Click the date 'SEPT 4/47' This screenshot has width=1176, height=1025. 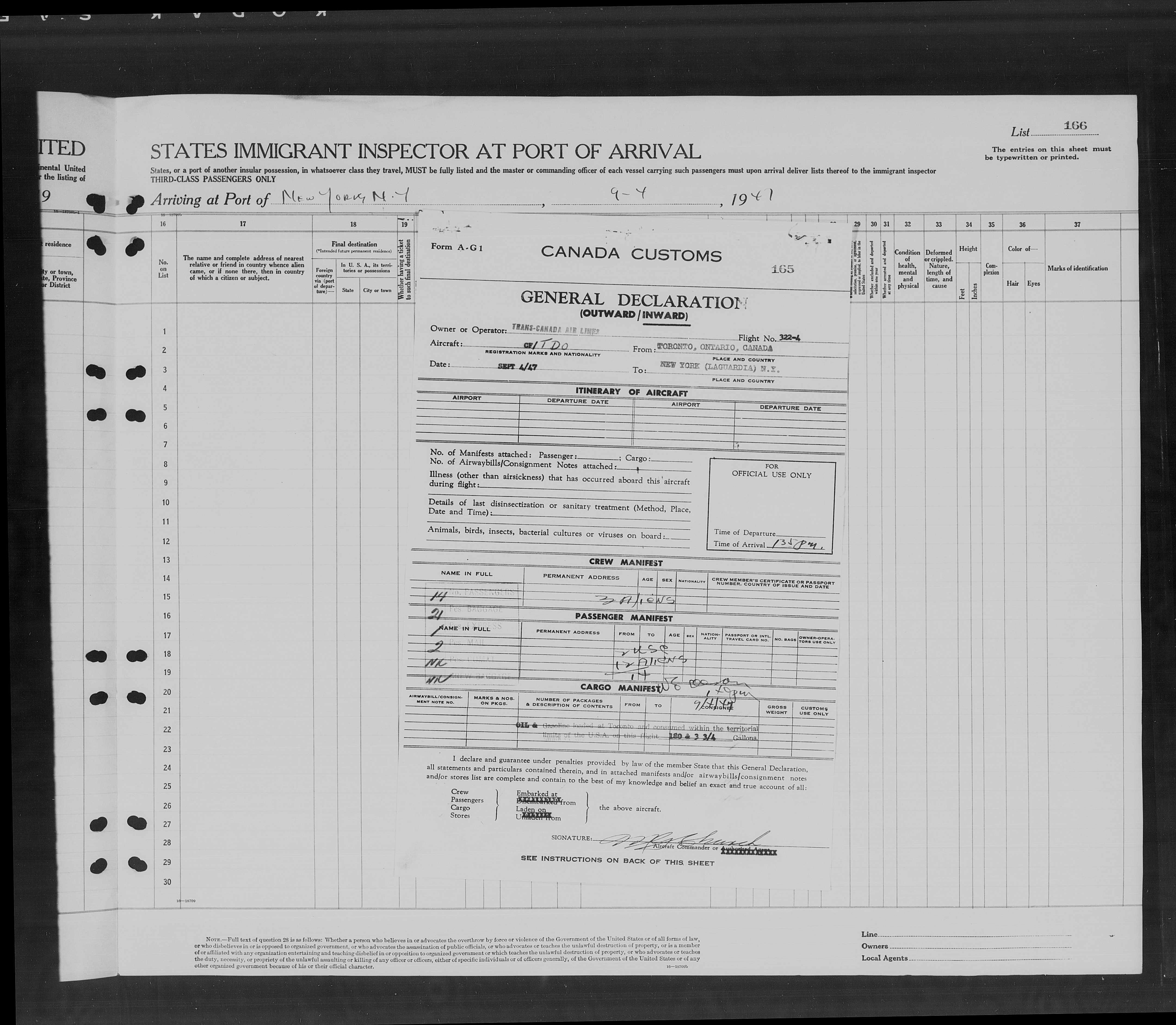517,367
